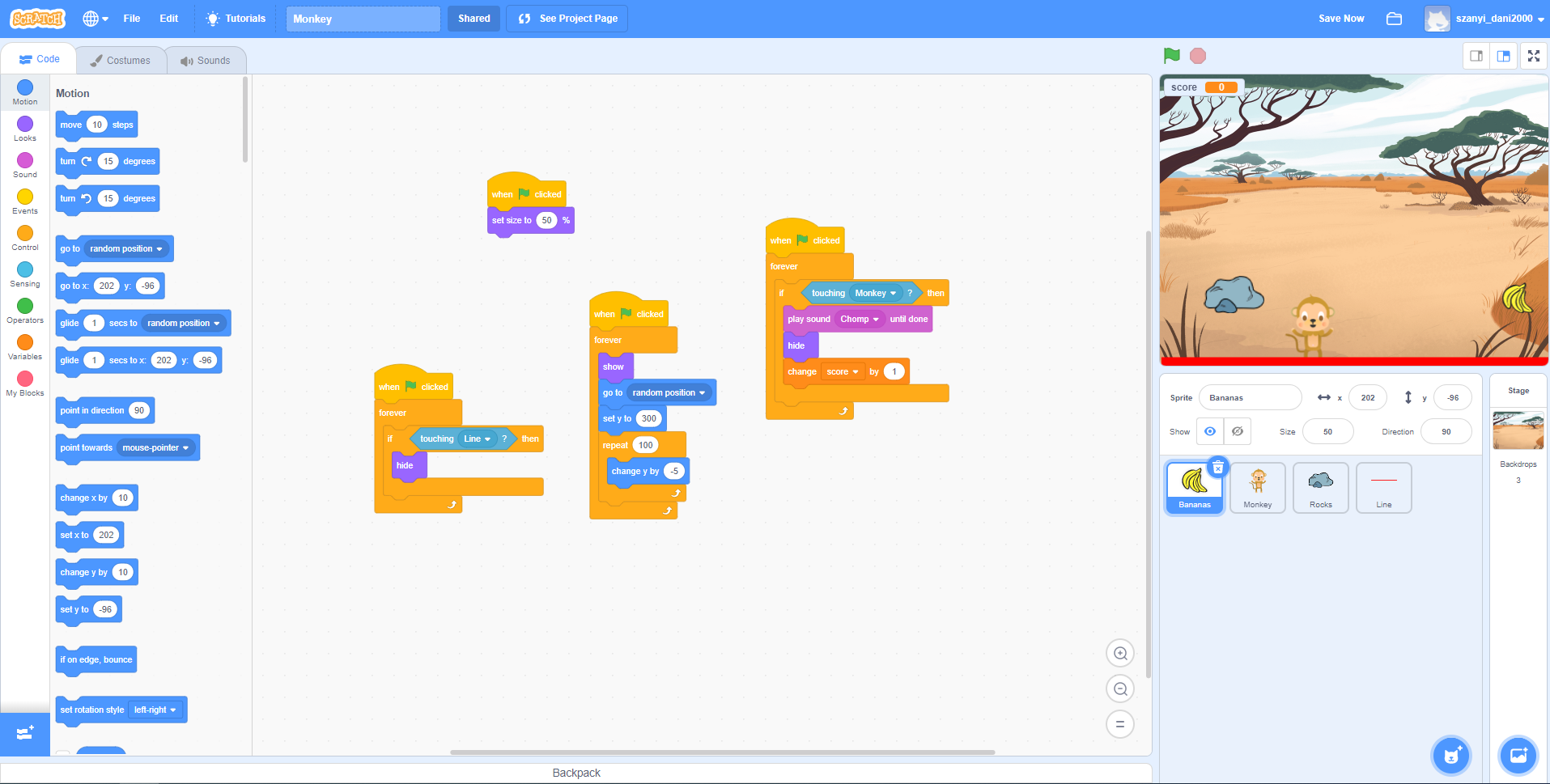Select the Events block category
1550x784 pixels.
[x=25, y=201]
